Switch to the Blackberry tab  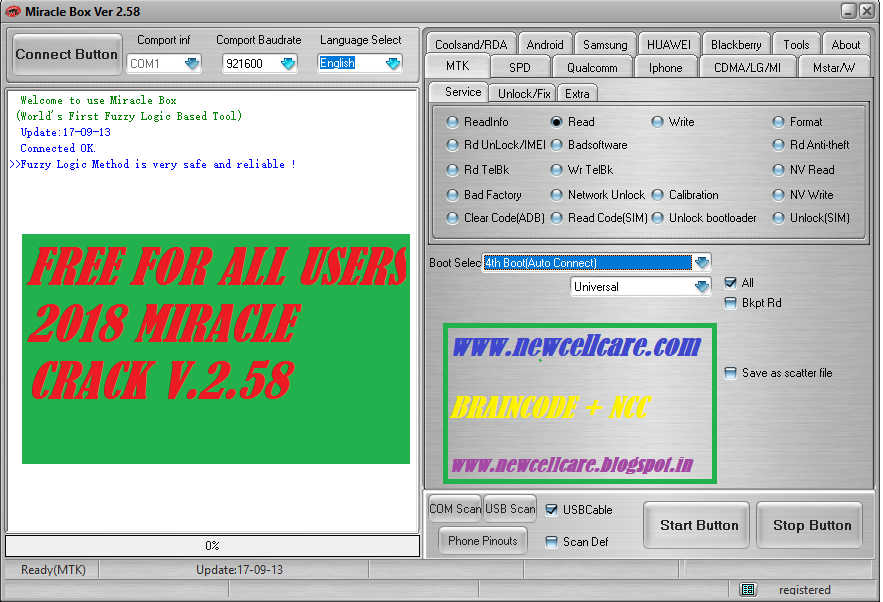(x=736, y=44)
